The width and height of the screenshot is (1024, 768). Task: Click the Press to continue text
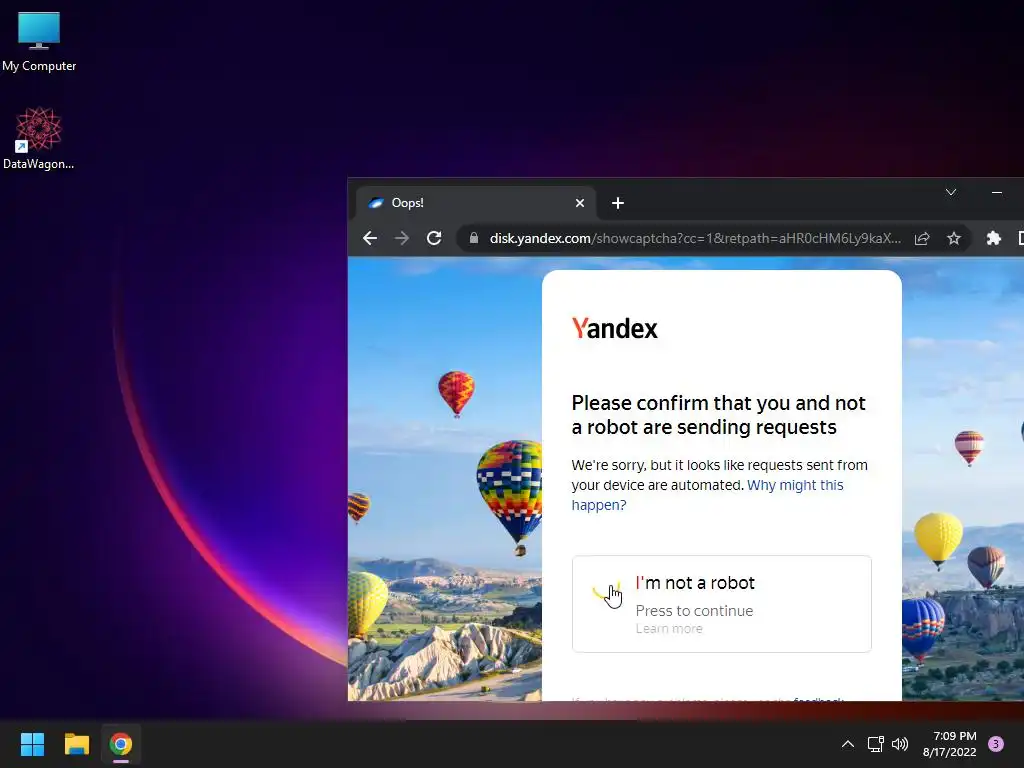point(694,611)
